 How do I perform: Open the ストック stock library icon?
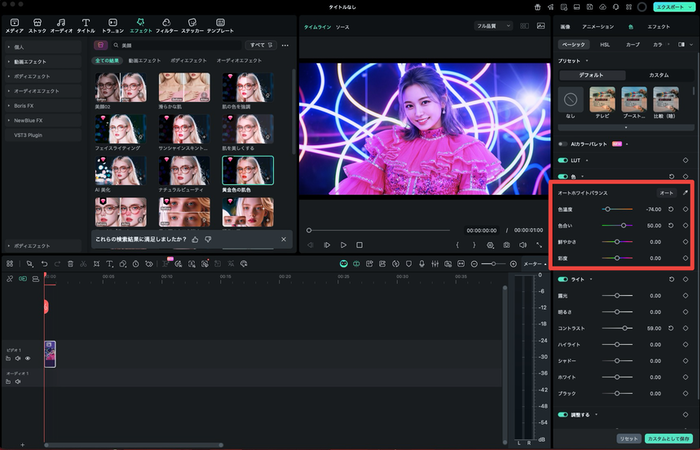pos(37,25)
